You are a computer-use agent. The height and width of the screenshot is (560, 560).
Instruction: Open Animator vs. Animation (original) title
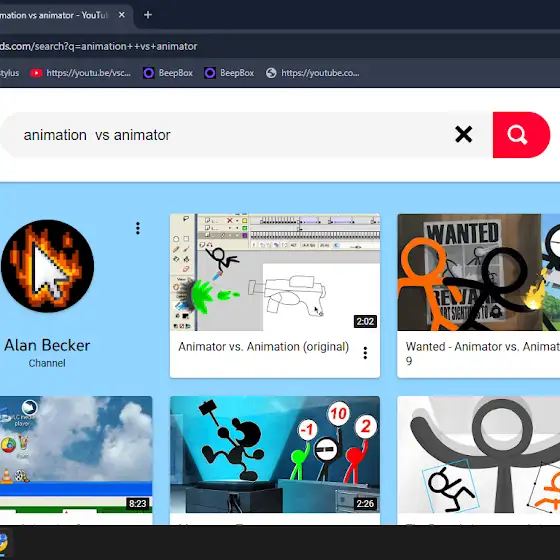tap(264, 347)
